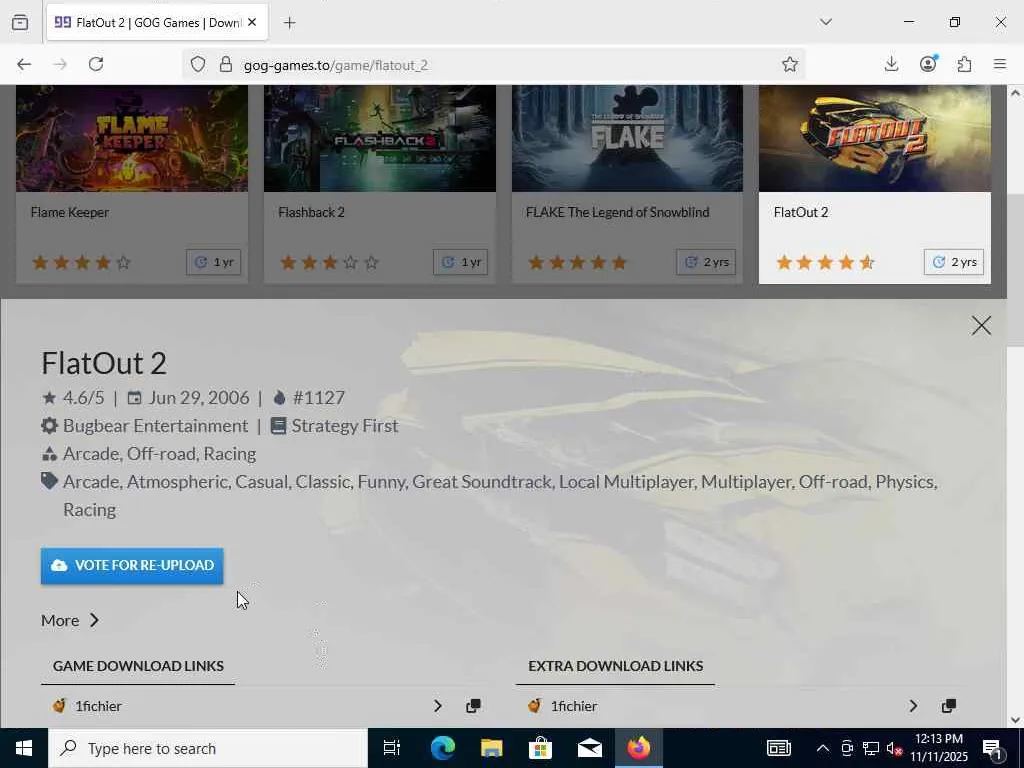Click the Physics tag
Screen dimensions: 1024x768
[x=905, y=482]
